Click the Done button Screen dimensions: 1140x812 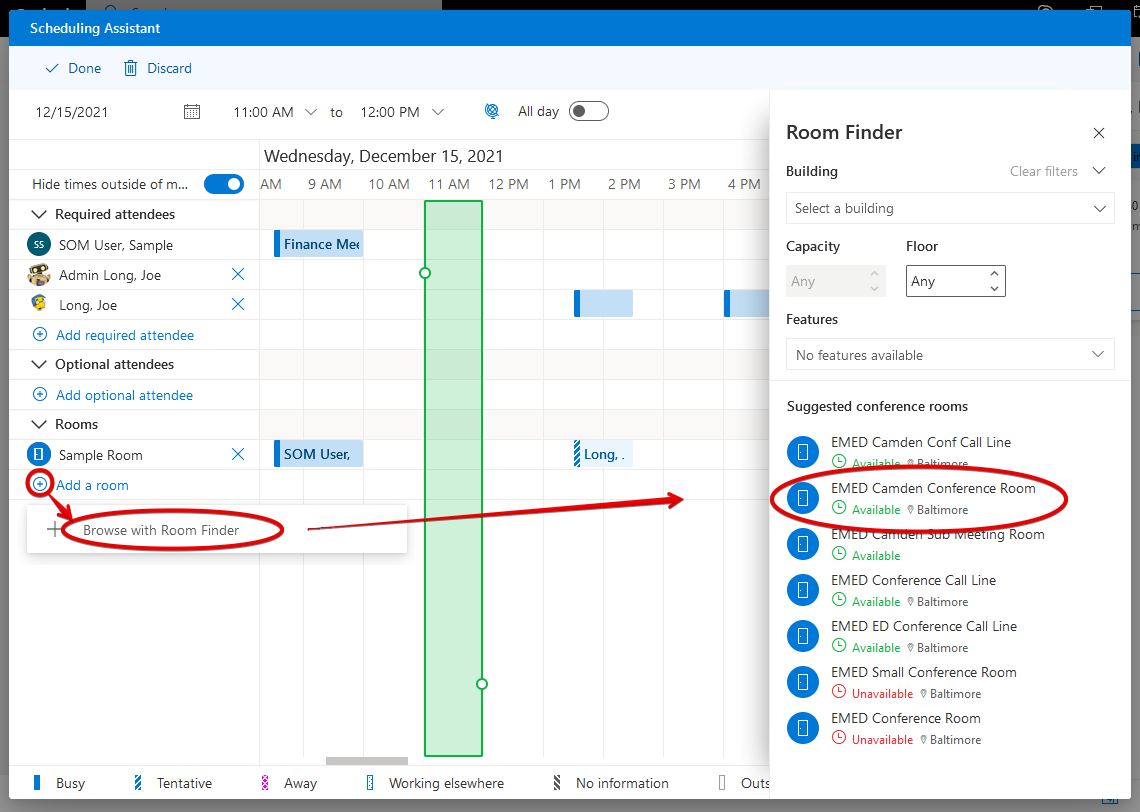tap(73, 68)
